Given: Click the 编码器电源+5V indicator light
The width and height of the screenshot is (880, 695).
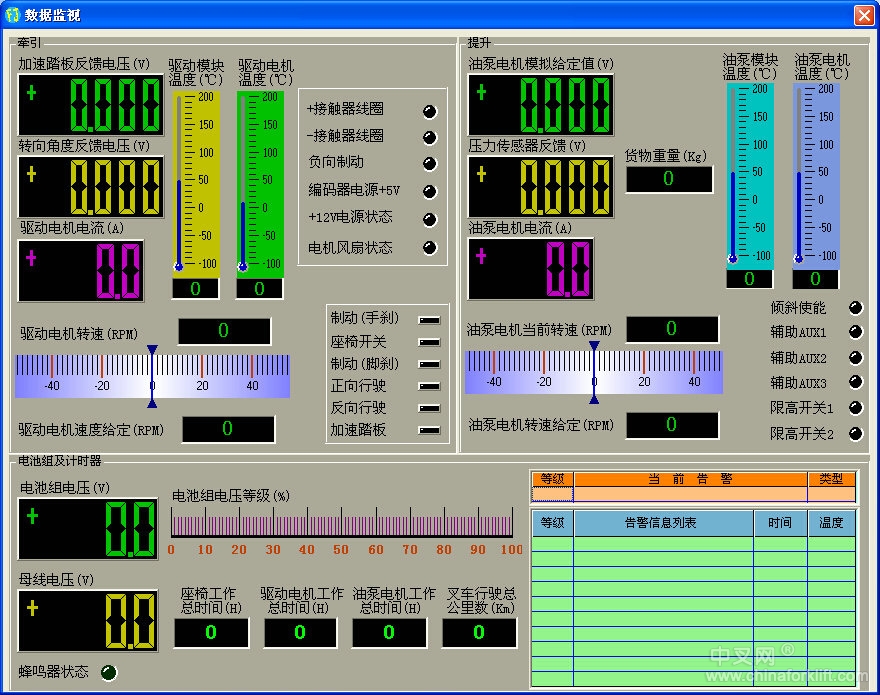Looking at the screenshot, I should click(x=430, y=191).
